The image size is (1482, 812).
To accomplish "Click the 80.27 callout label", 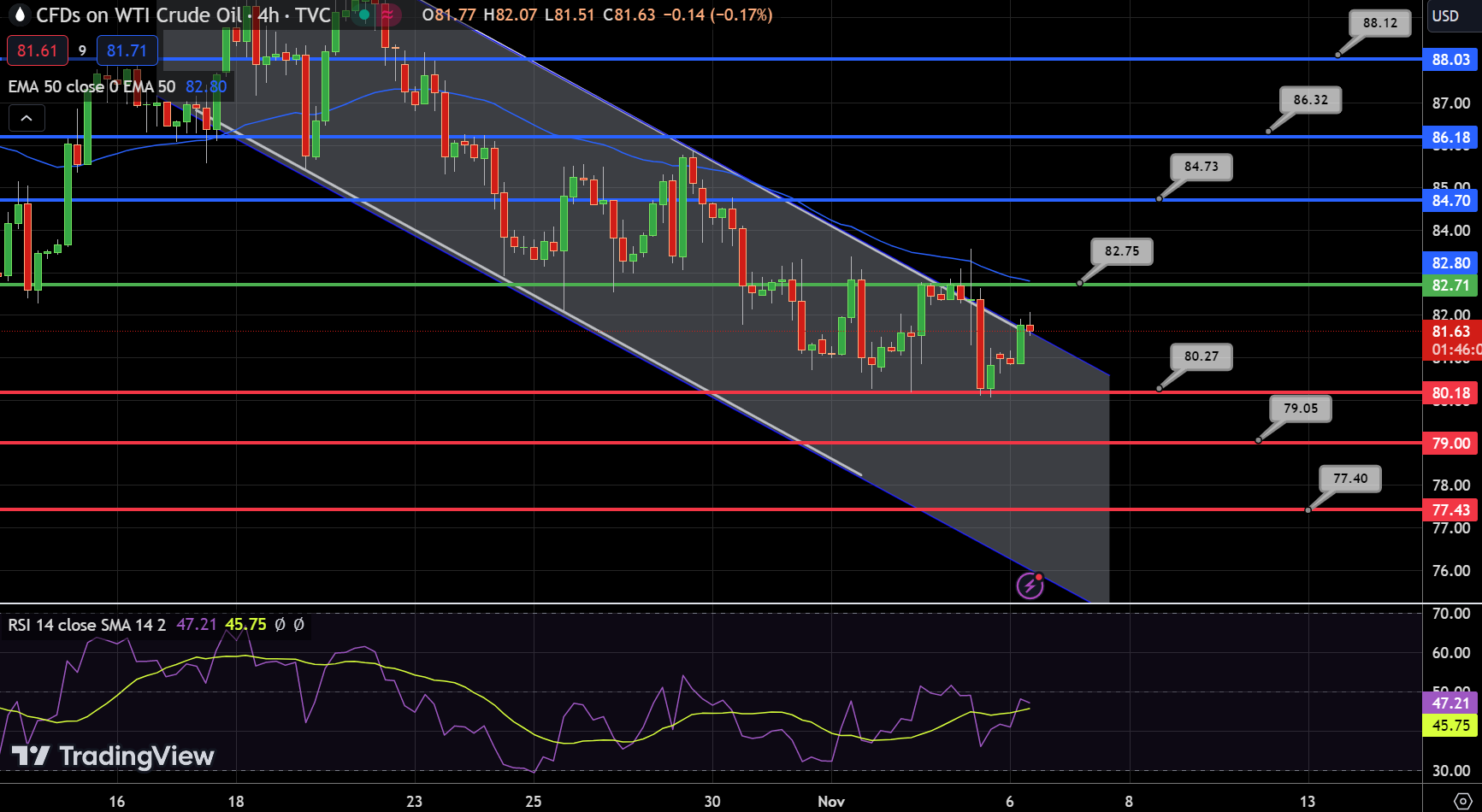I will (x=1202, y=356).
